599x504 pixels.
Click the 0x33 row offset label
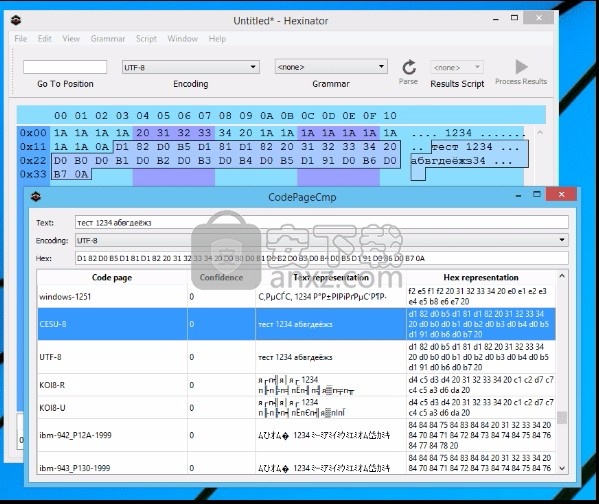pyautogui.click(x=33, y=174)
